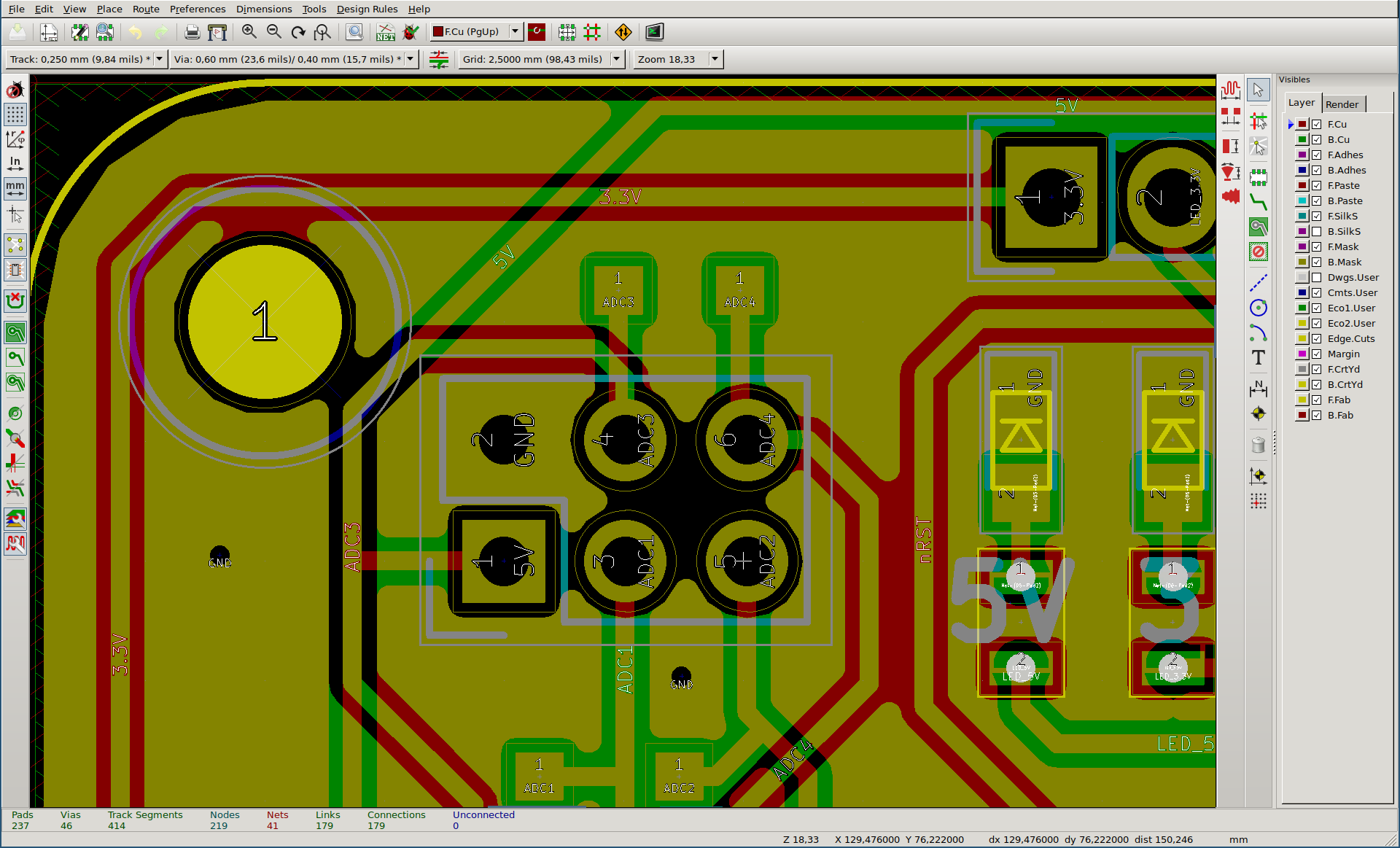Enable the Dwgs.User layer checkbox
This screenshot has height=848, width=1400.
1317,278
